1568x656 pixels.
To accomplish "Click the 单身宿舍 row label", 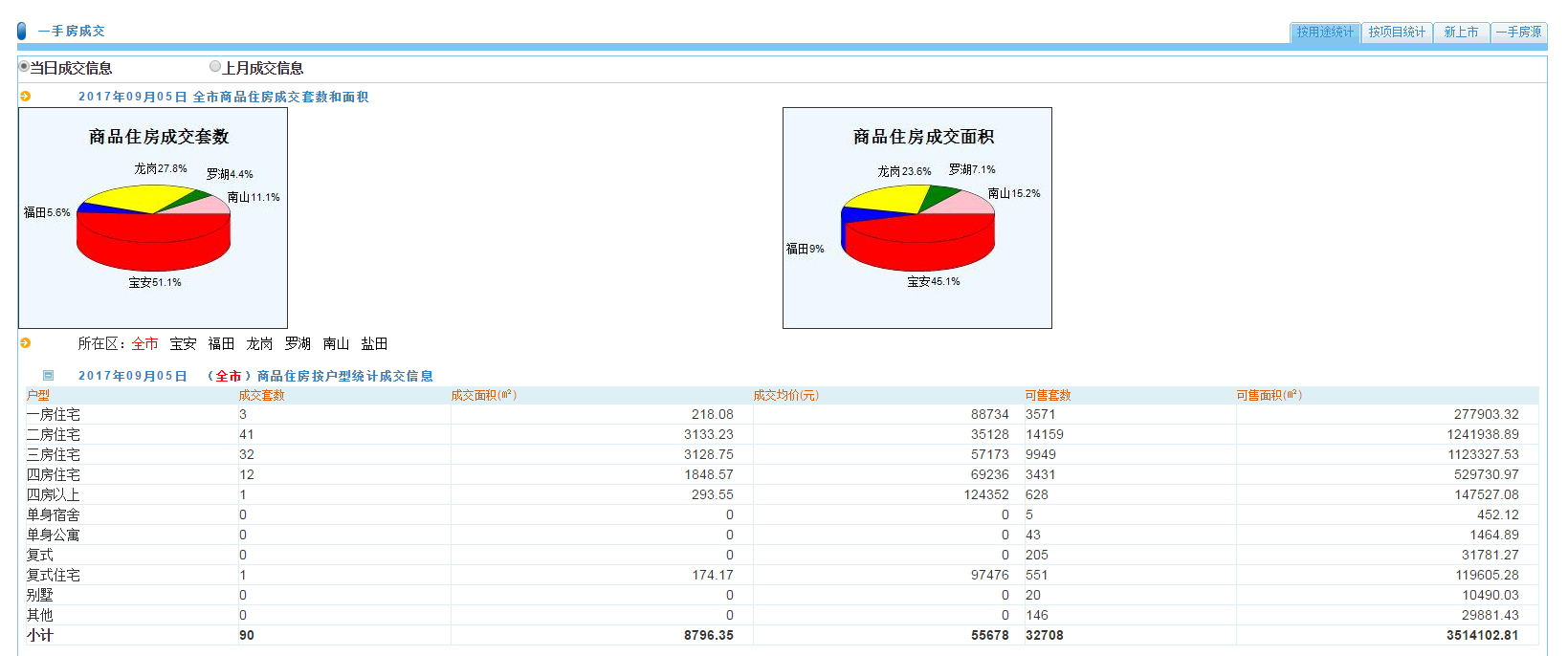I will 54,514.
